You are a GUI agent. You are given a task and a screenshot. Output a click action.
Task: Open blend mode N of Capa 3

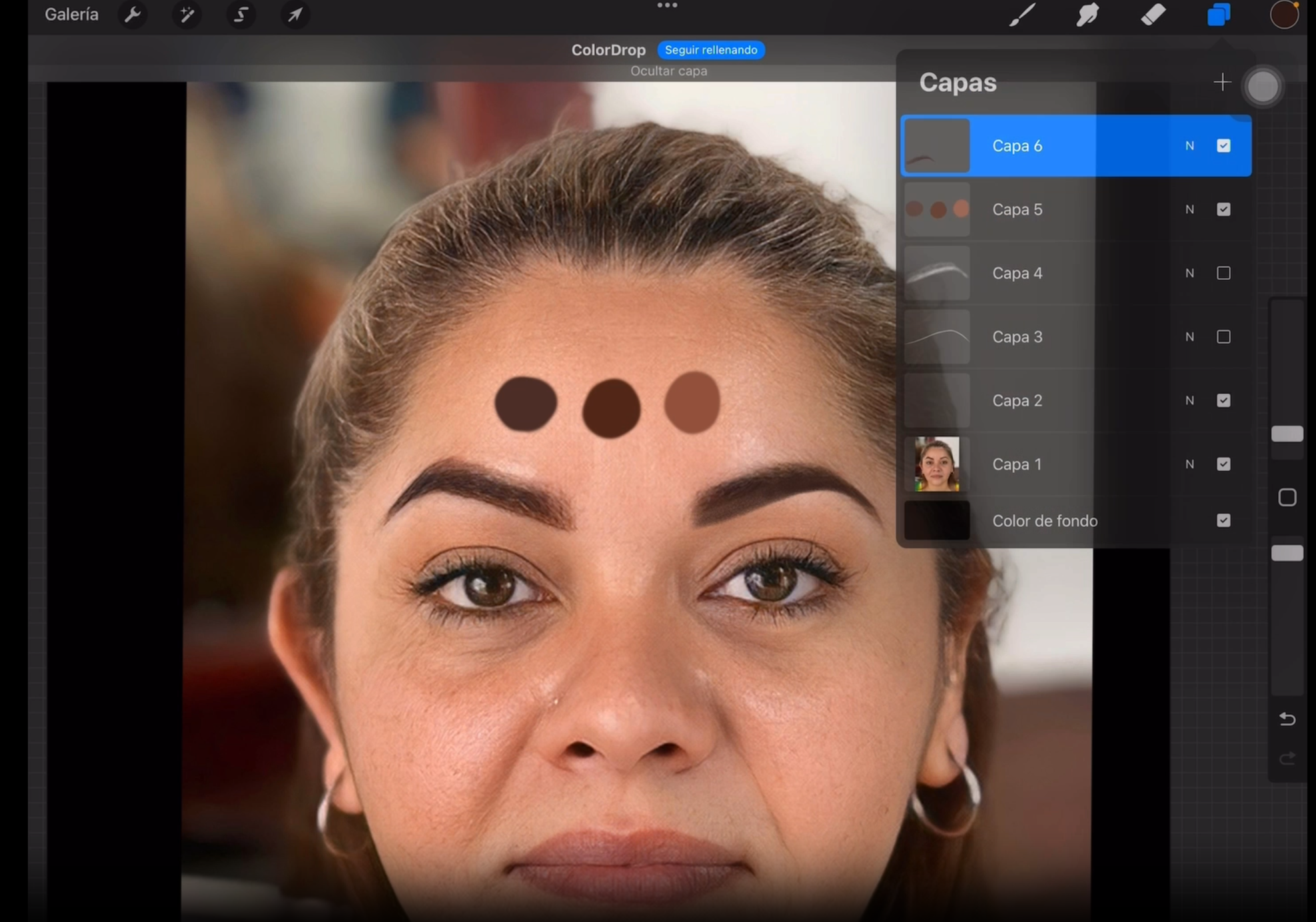1189,336
